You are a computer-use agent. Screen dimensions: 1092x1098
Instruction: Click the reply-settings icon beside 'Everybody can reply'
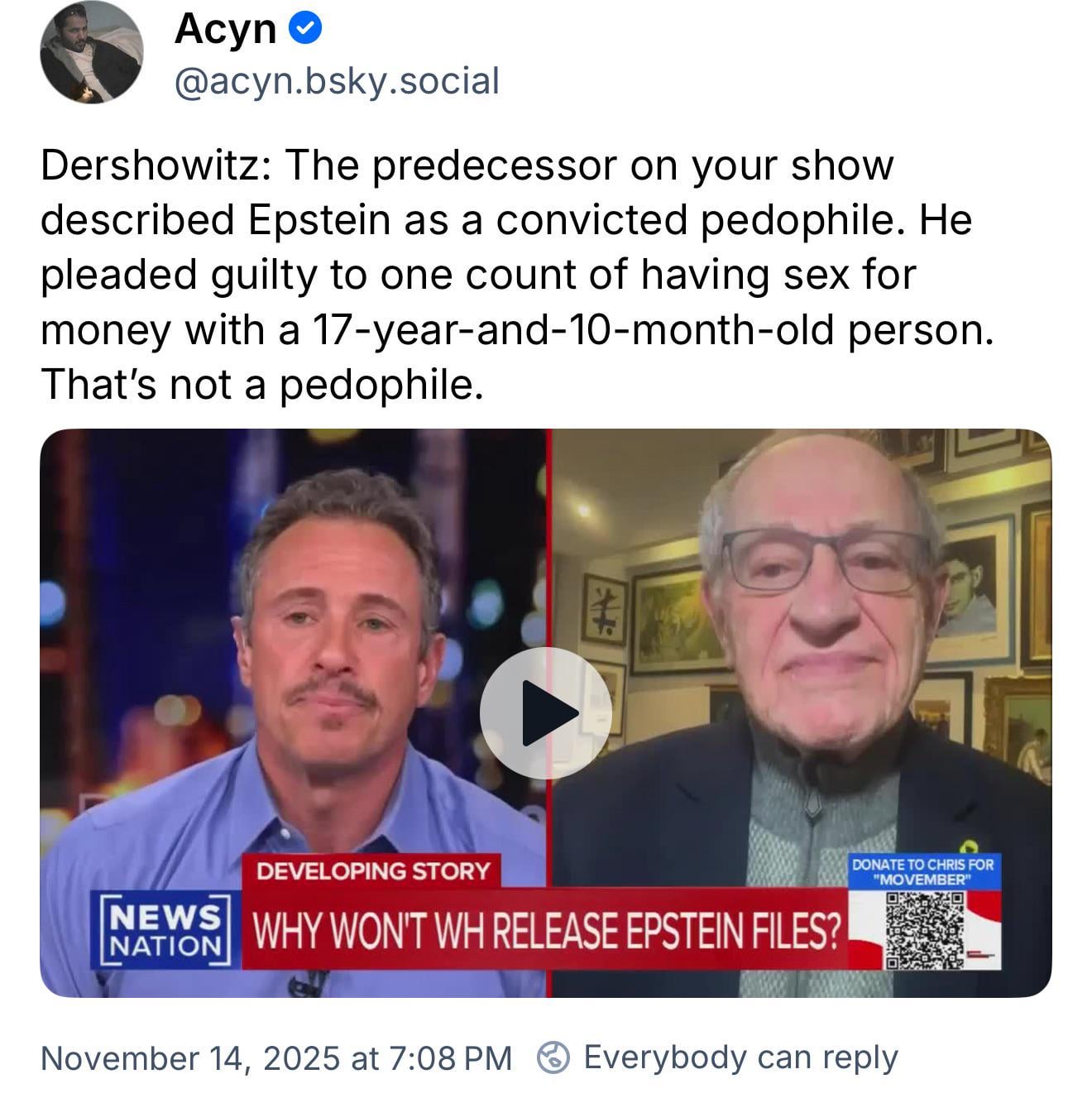click(553, 1057)
